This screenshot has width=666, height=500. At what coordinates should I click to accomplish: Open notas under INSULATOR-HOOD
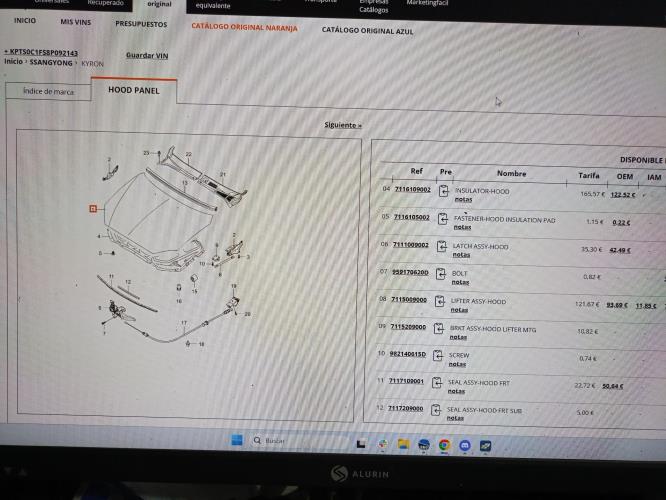463,199
